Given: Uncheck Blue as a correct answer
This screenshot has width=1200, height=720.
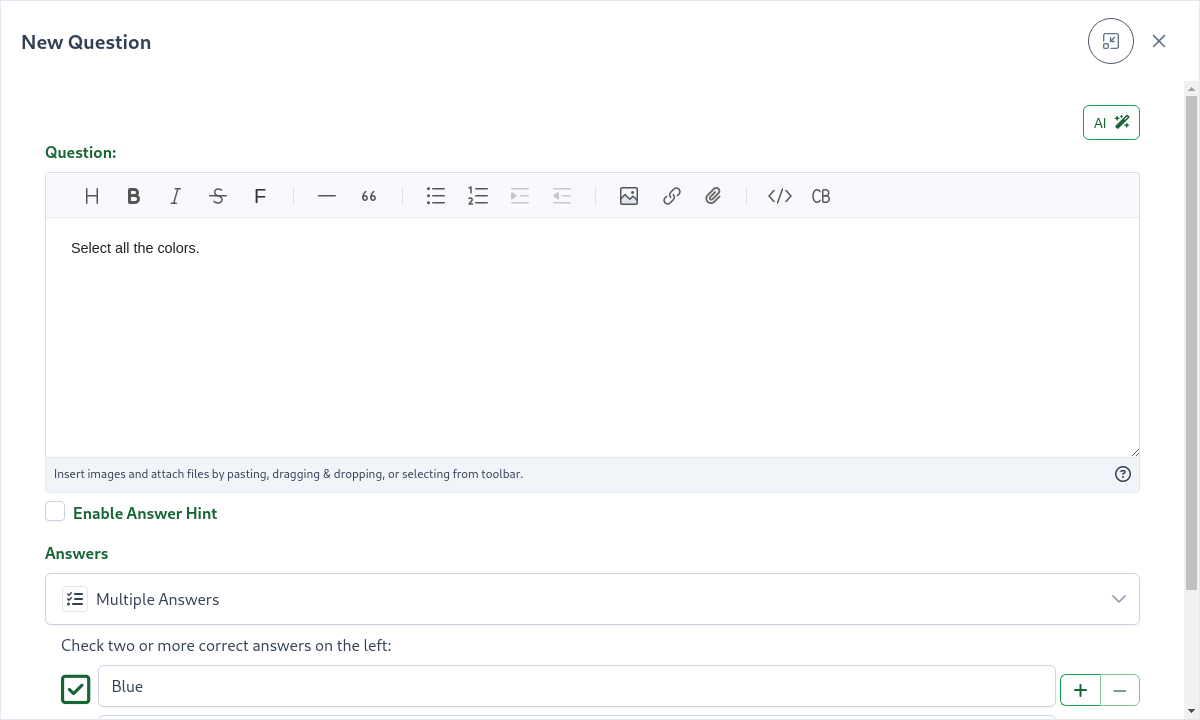Looking at the screenshot, I should (75, 689).
